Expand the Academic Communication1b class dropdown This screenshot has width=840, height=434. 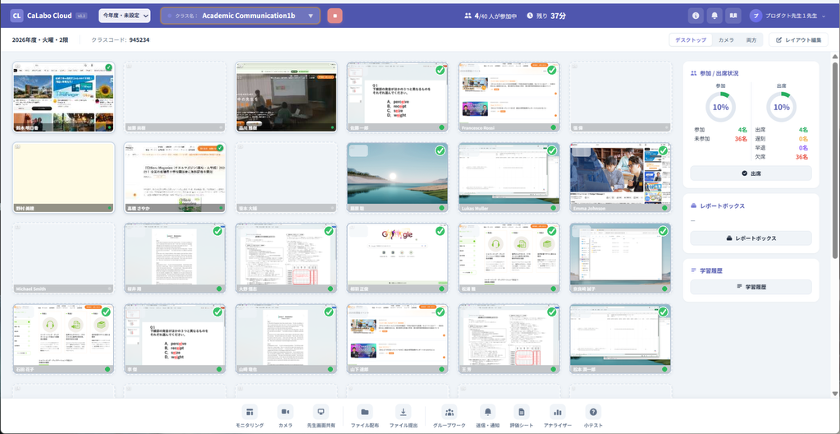coord(241,16)
